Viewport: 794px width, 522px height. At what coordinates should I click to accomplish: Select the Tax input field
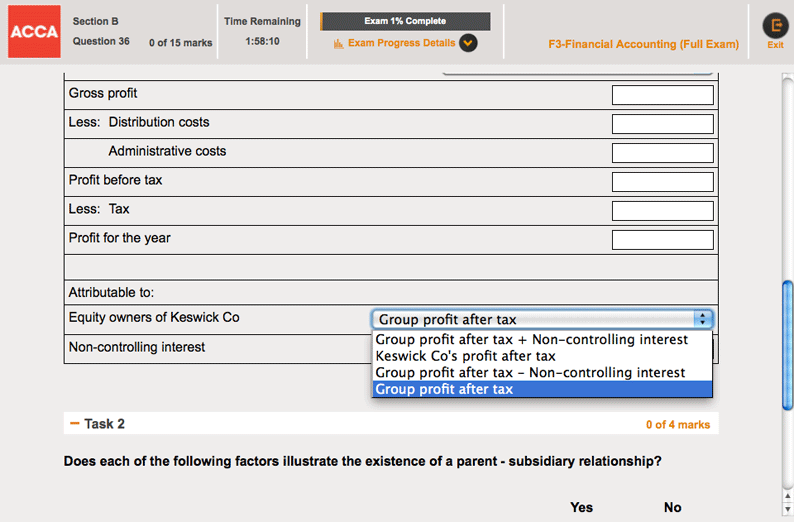tap(662, 211)
